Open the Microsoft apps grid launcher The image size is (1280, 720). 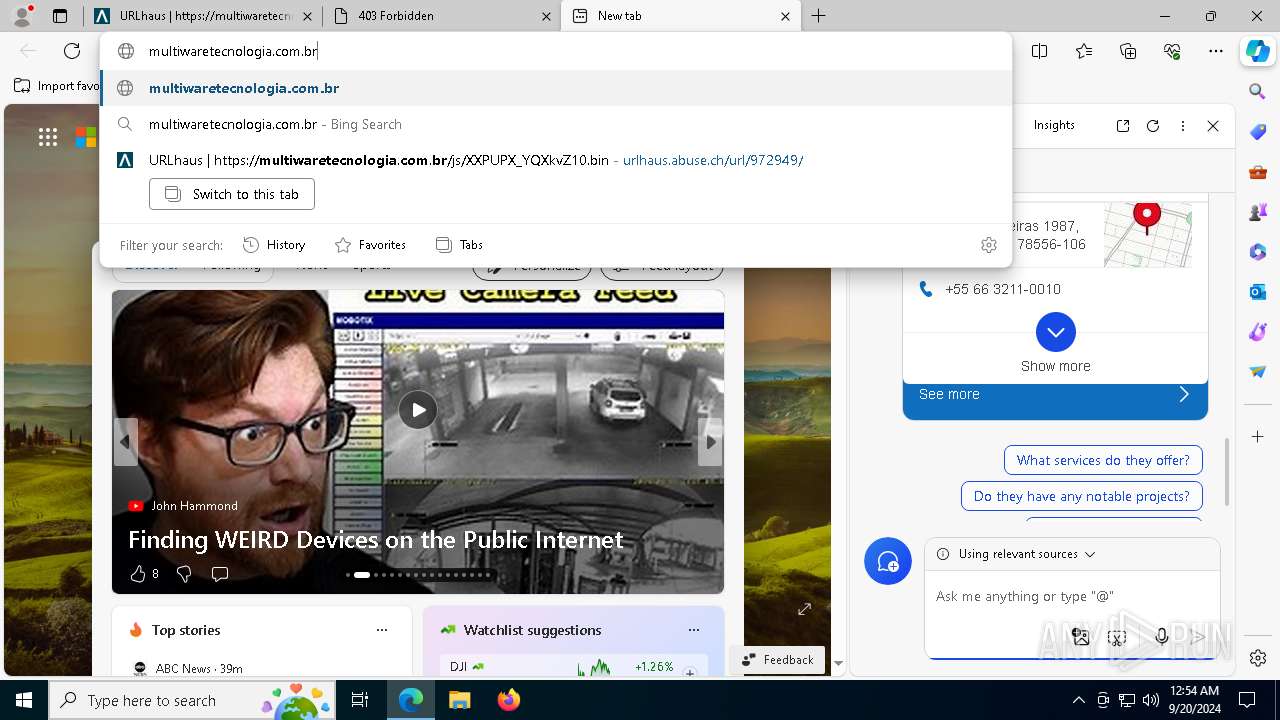click(x=48, y=138)
